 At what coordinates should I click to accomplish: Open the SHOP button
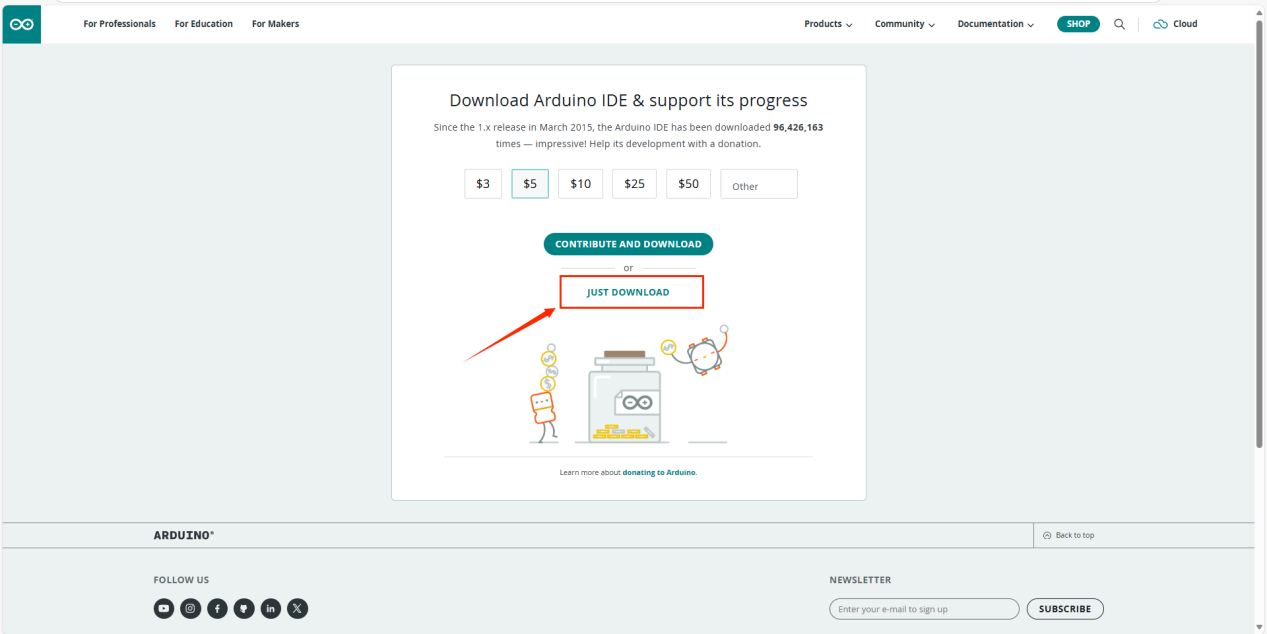point(1078,24)
